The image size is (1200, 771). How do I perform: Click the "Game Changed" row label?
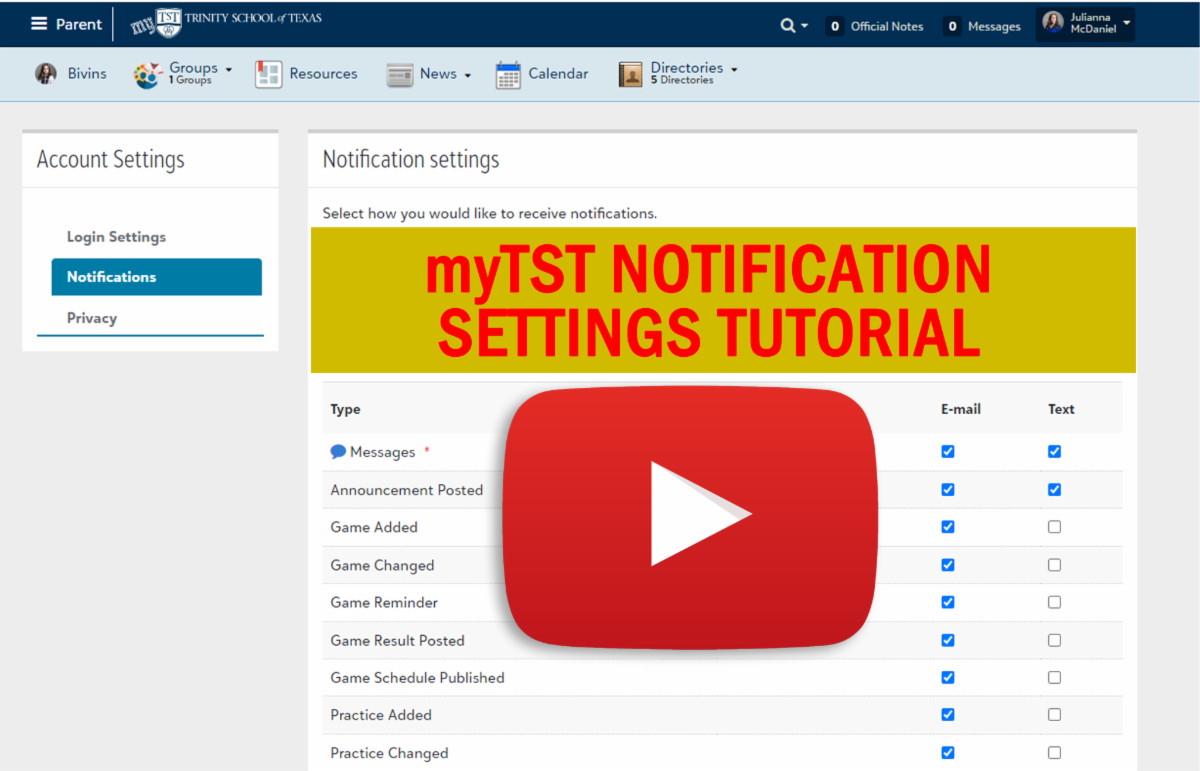382,565
